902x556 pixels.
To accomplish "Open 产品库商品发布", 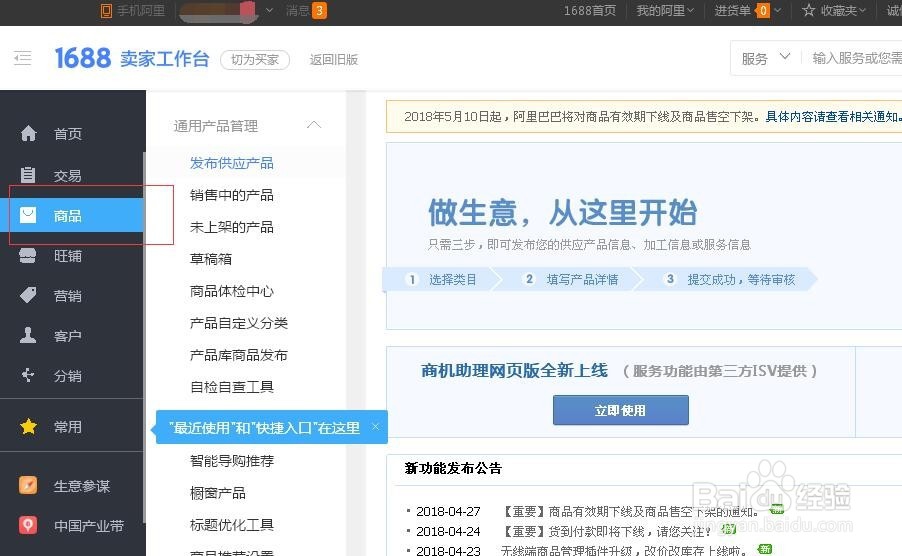I will coord(239,355).
